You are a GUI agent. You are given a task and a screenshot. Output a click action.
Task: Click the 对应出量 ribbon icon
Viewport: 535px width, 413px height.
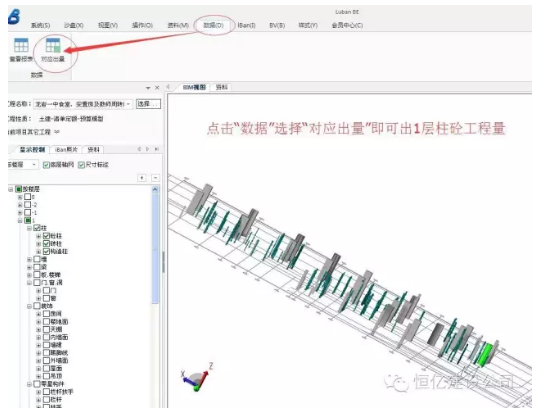coord(53,46)
